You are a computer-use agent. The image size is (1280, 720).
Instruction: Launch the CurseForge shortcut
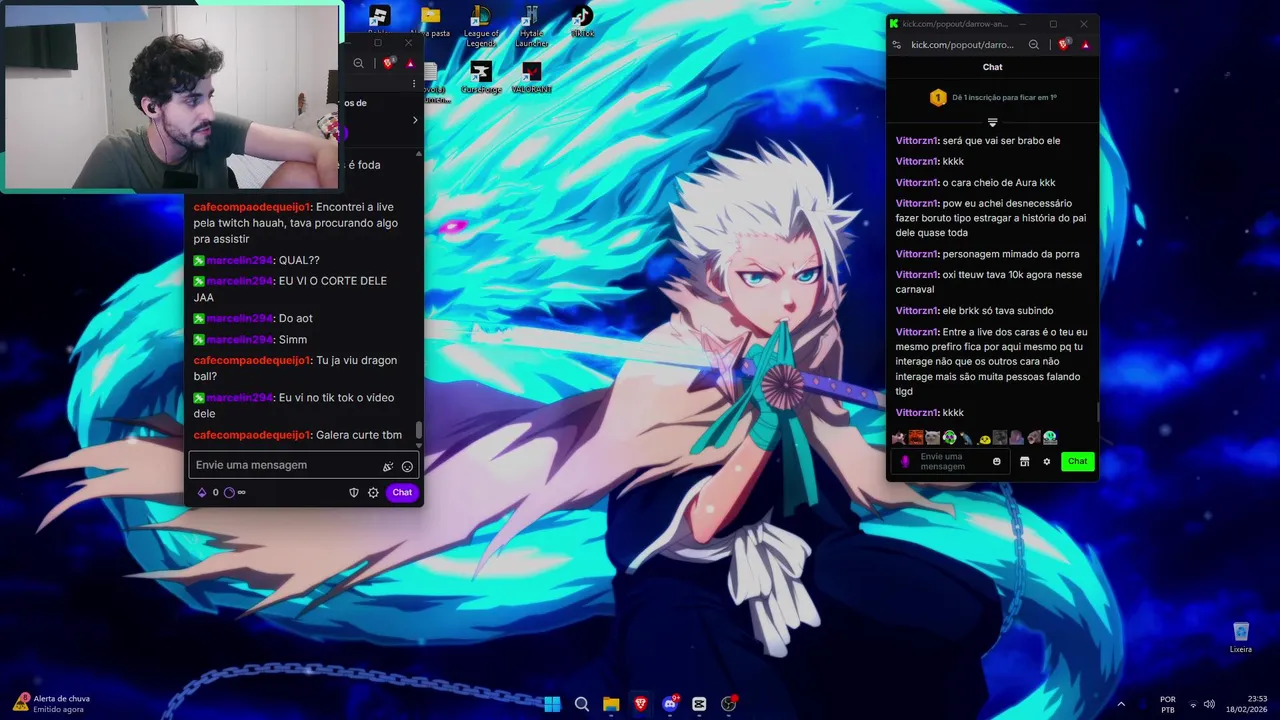pyautogui.click(x=481, y=77)
